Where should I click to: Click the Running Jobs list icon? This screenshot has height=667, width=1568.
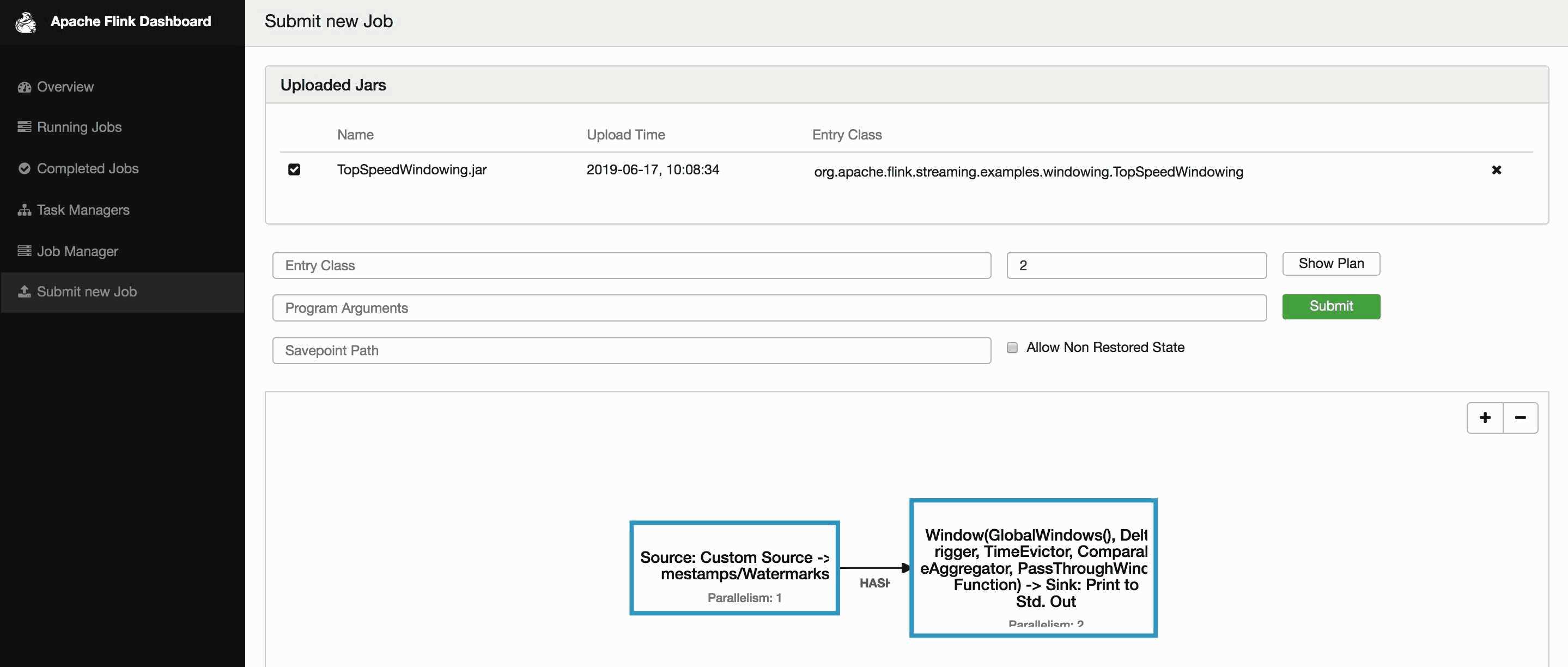pos(25,126)
